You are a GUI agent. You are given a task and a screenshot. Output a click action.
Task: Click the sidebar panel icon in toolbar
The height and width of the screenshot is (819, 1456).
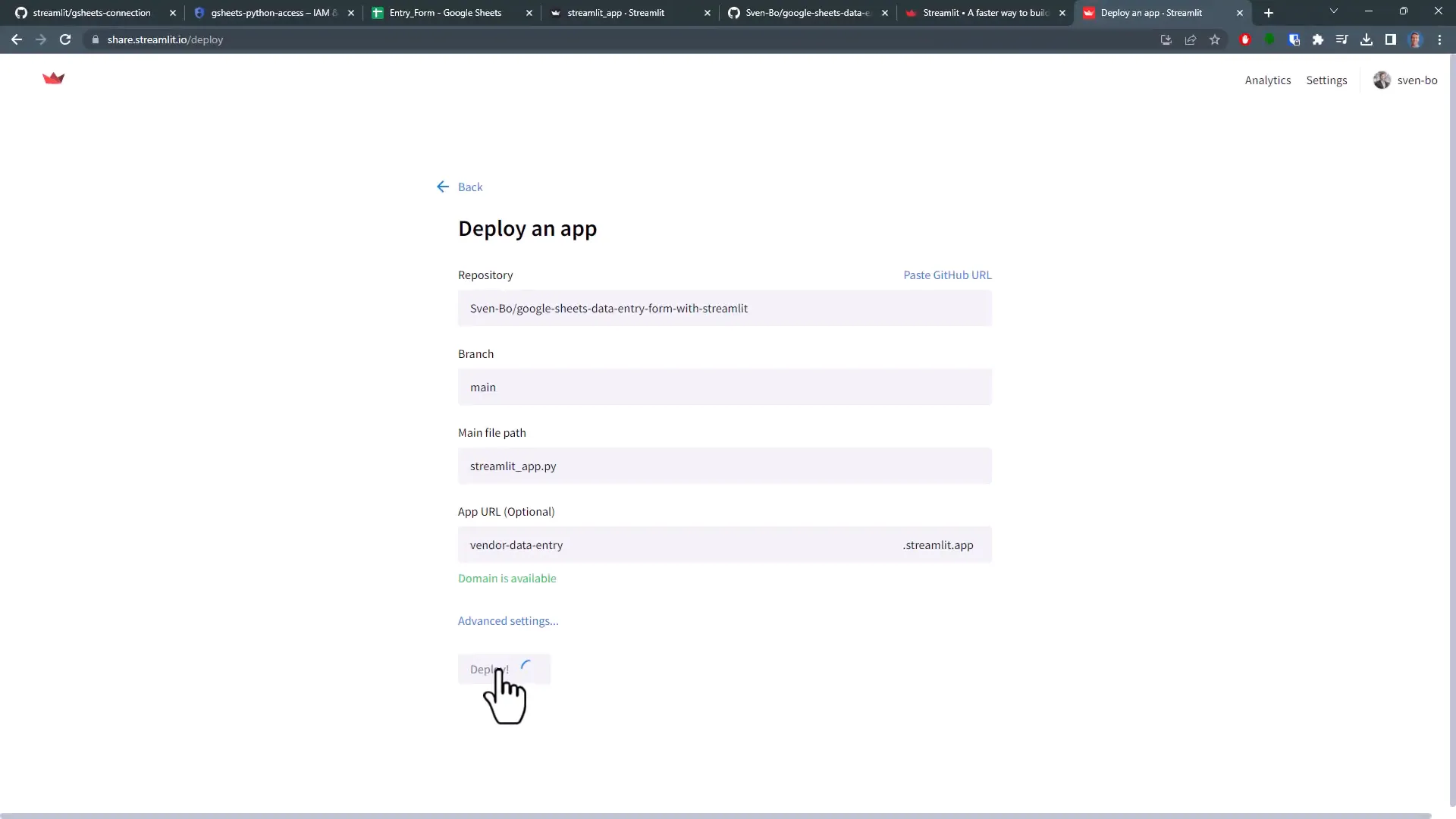pyautogui.click(x=1391, y=39)
